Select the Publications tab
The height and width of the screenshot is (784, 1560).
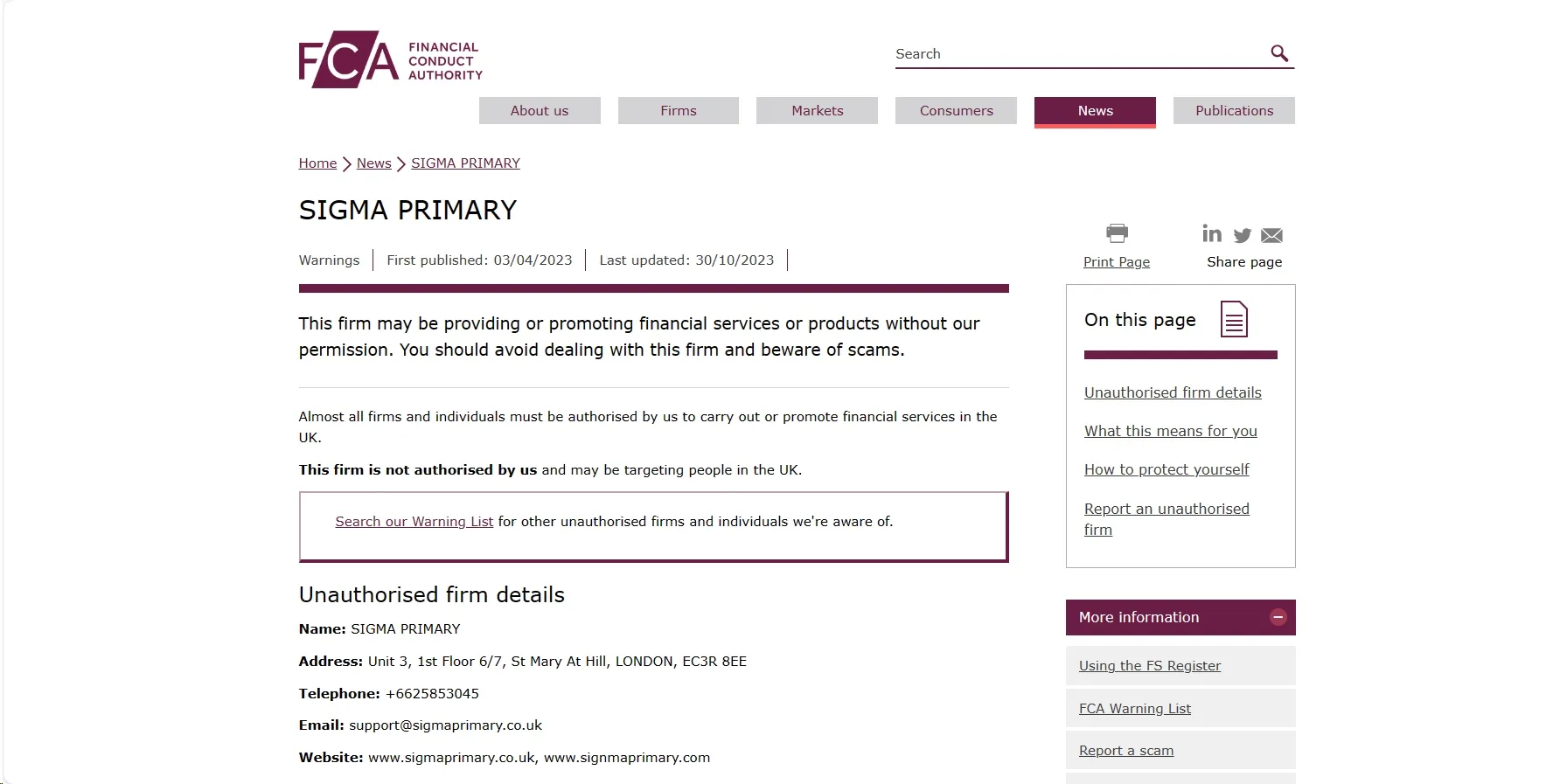click(x=1234, y=110)
